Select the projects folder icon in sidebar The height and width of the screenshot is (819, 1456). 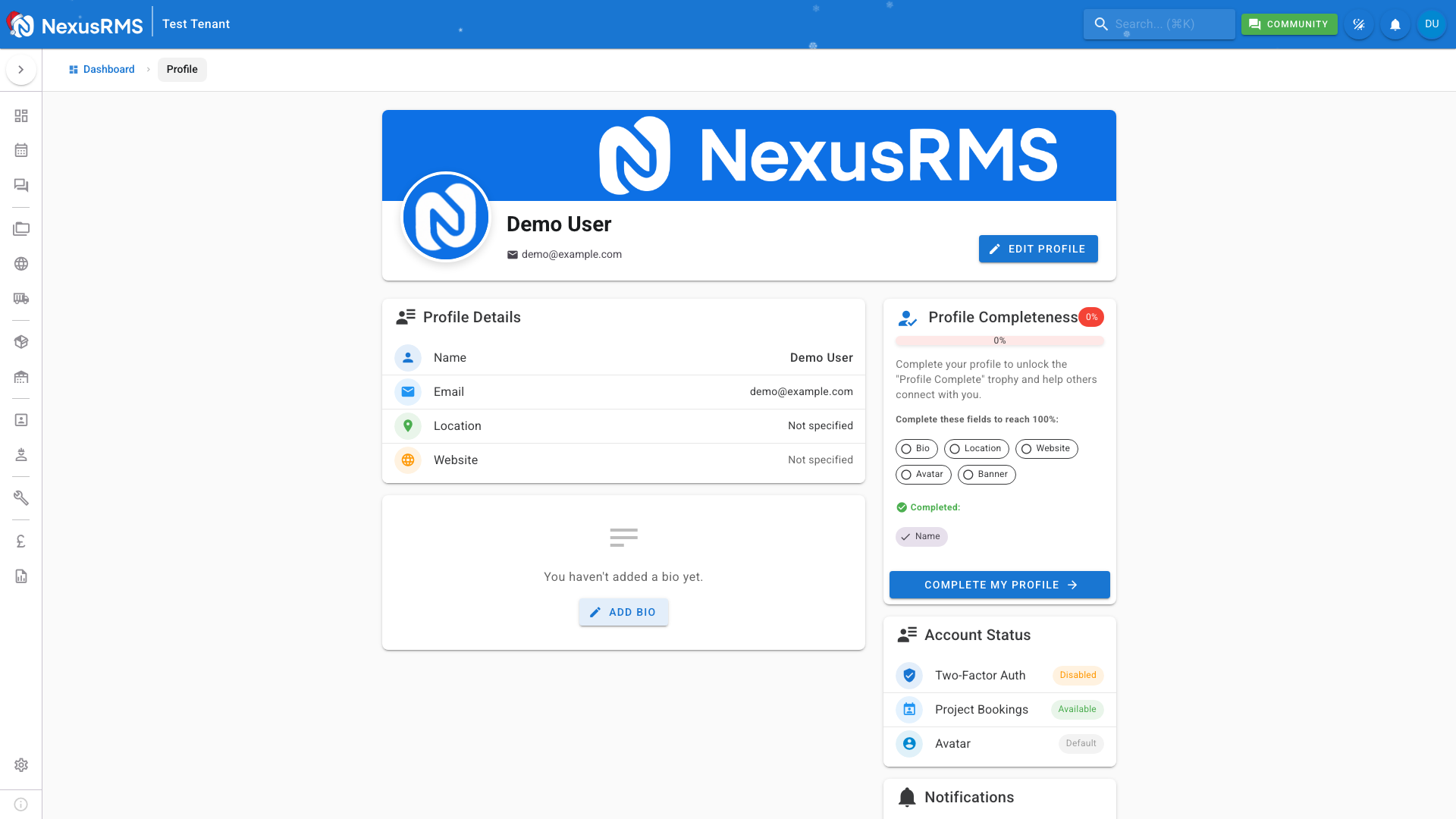tap(20, 228)
